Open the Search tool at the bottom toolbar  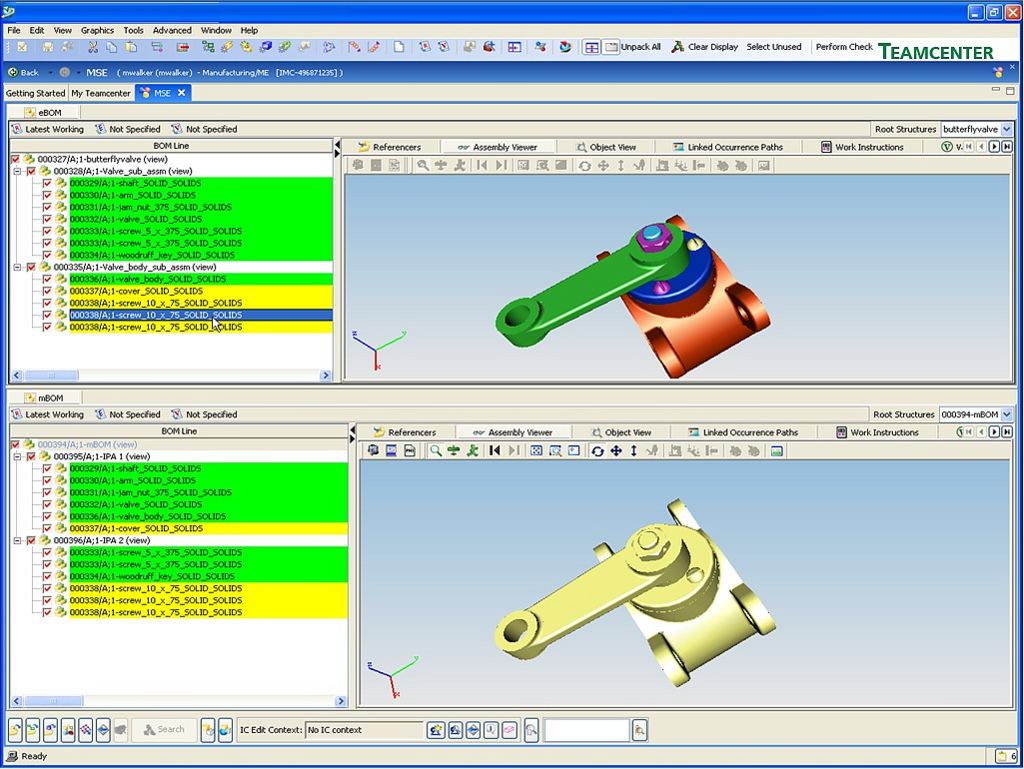pyautogui.click(x=163, y=729)
